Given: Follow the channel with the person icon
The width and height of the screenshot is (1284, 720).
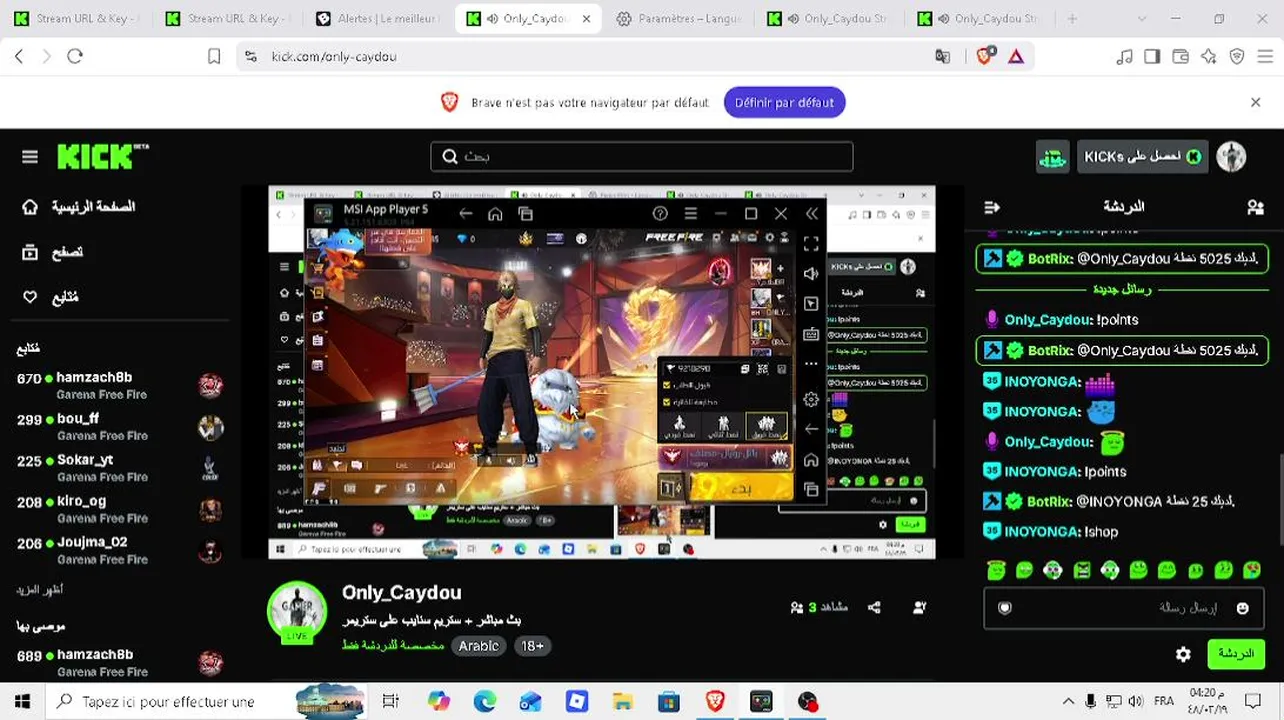Looking at the screenshot, I should pyautogui.click(x=919, y=607).
